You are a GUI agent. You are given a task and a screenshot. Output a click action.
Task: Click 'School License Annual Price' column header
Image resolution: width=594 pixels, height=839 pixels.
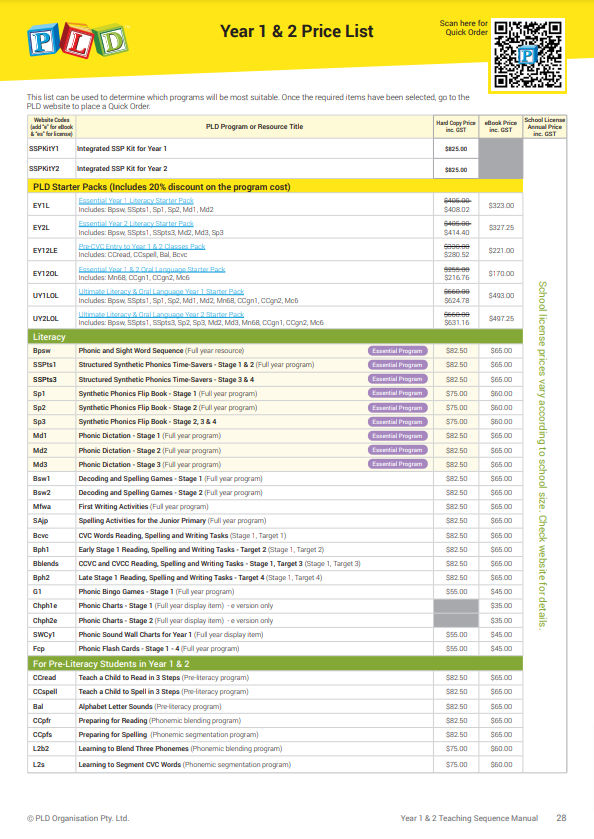[545, 127]
